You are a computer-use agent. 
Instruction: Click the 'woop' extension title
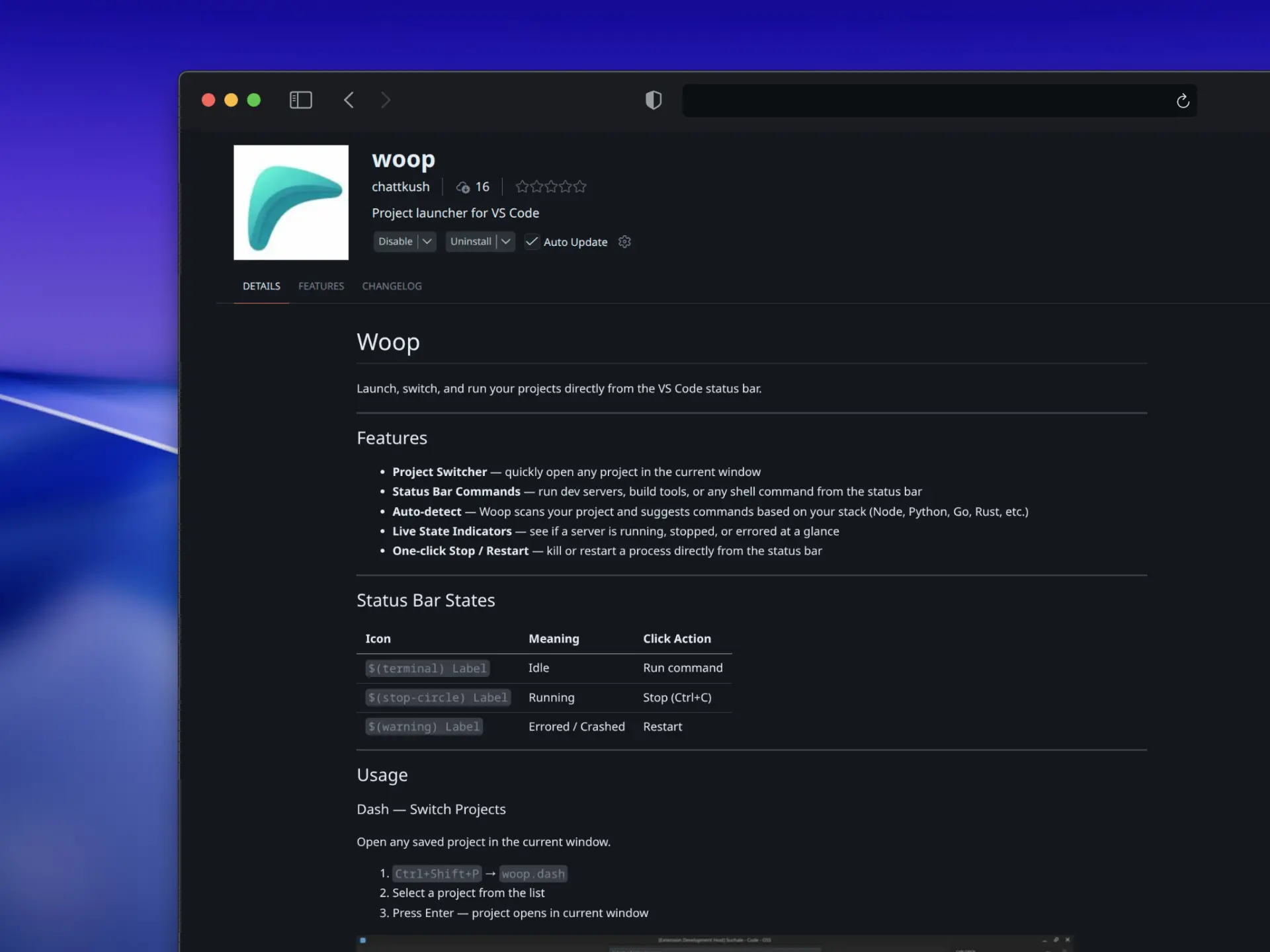tap(403, 159)
